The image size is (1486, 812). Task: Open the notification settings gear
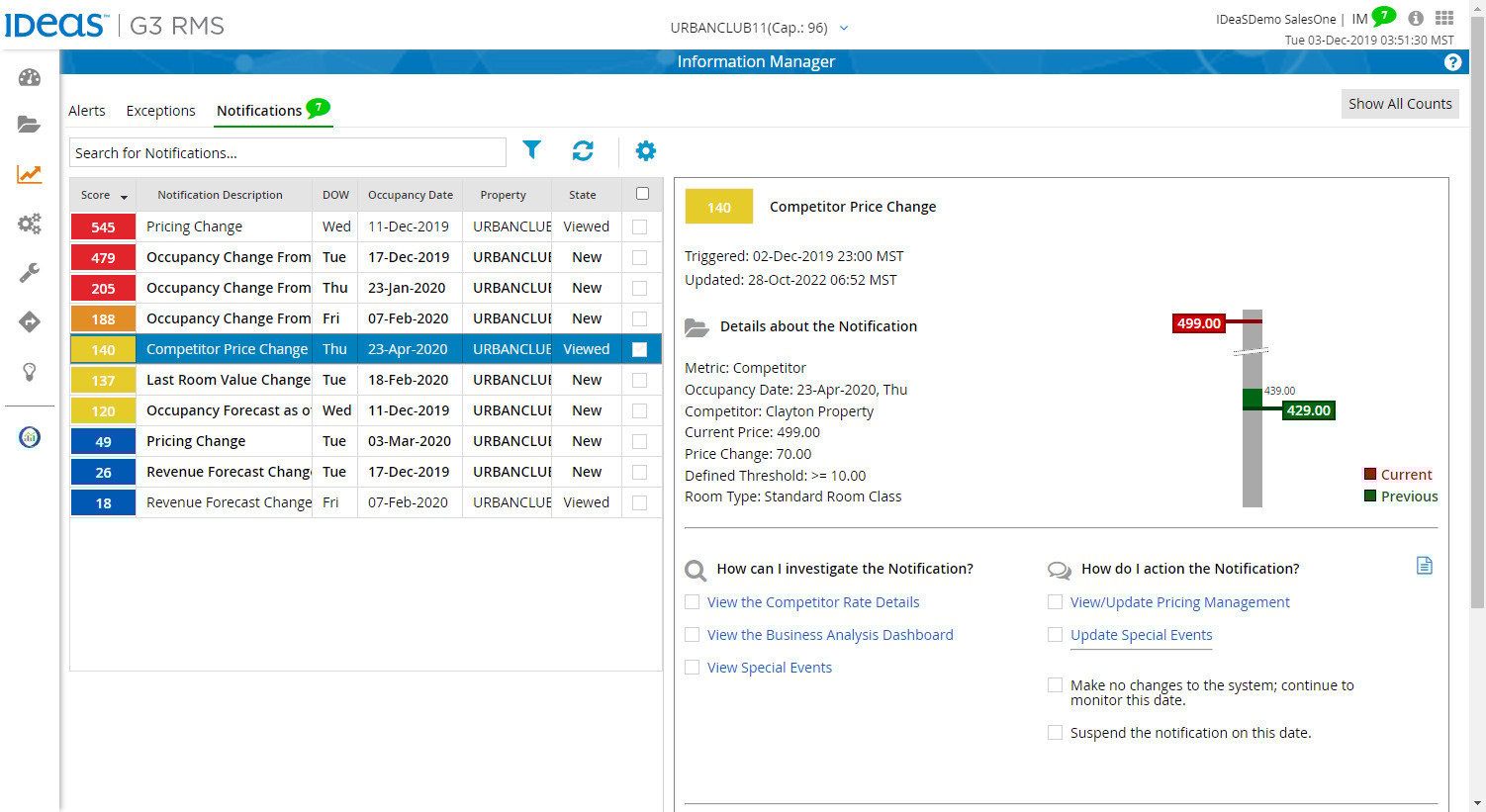point(645,151)
